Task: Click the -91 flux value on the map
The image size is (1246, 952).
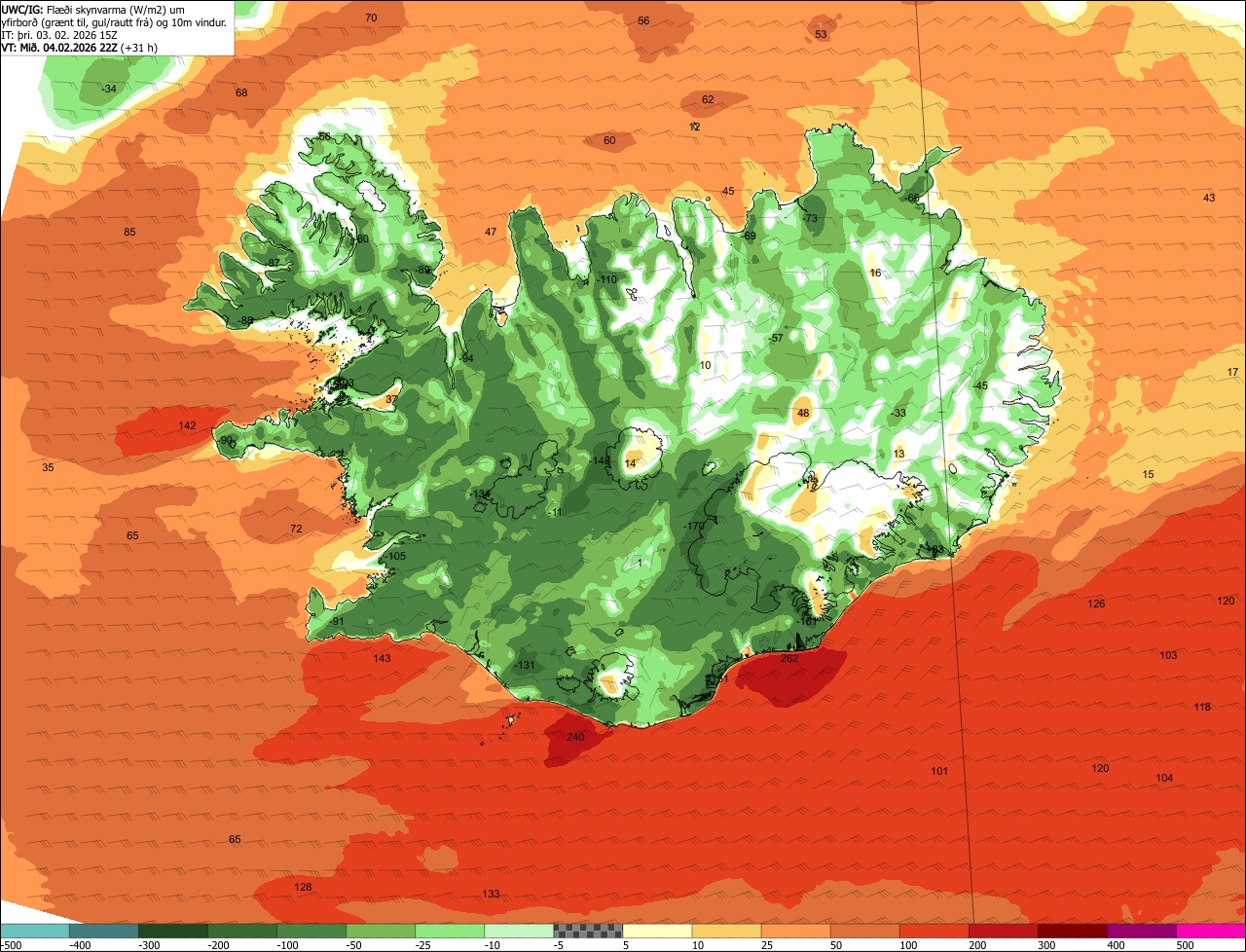Action: (337, 622)
